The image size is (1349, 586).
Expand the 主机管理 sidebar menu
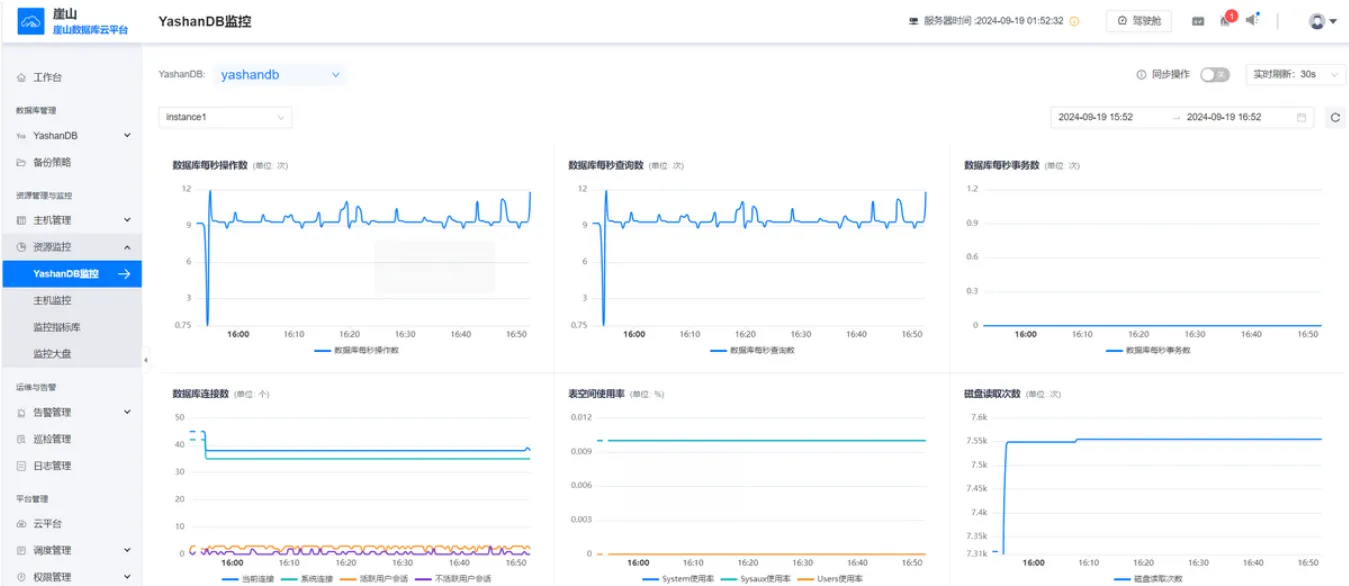71,220
